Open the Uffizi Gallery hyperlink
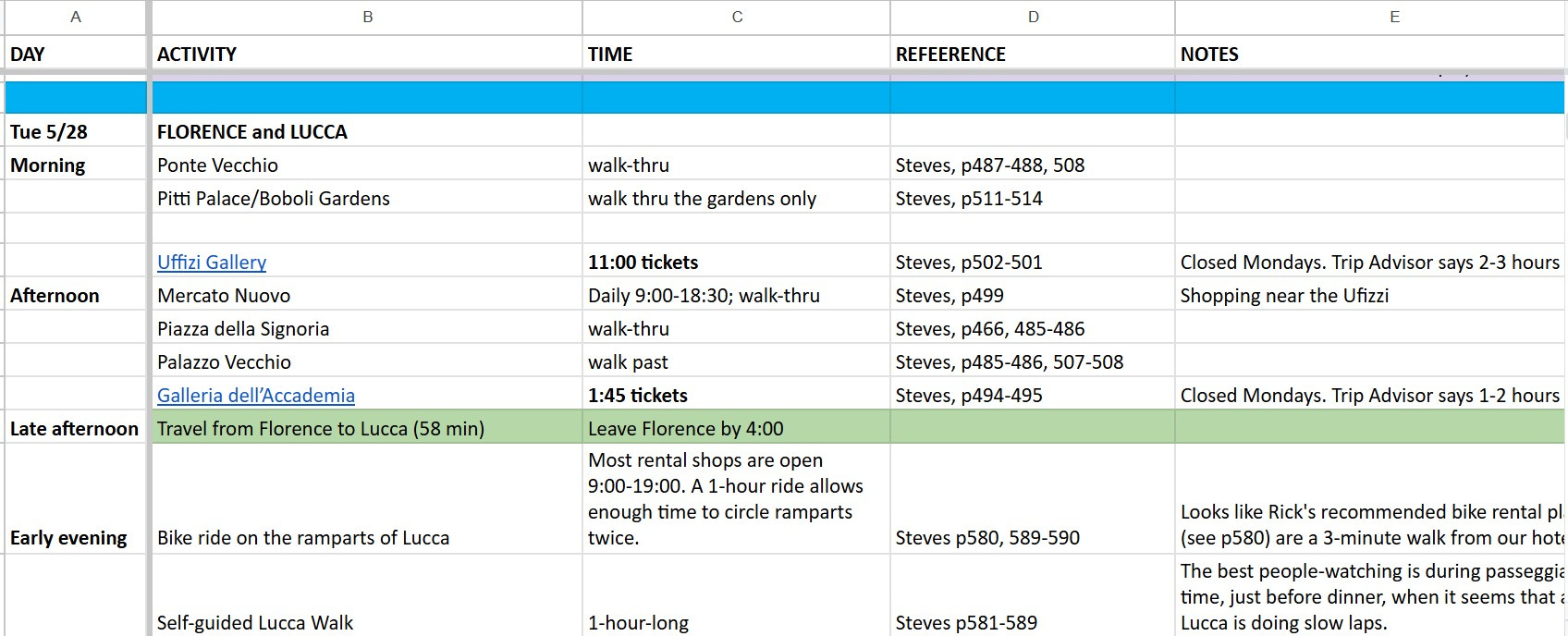Image resolution: width=1568 pixels, height=636 pixels. [x=212, y=263]
